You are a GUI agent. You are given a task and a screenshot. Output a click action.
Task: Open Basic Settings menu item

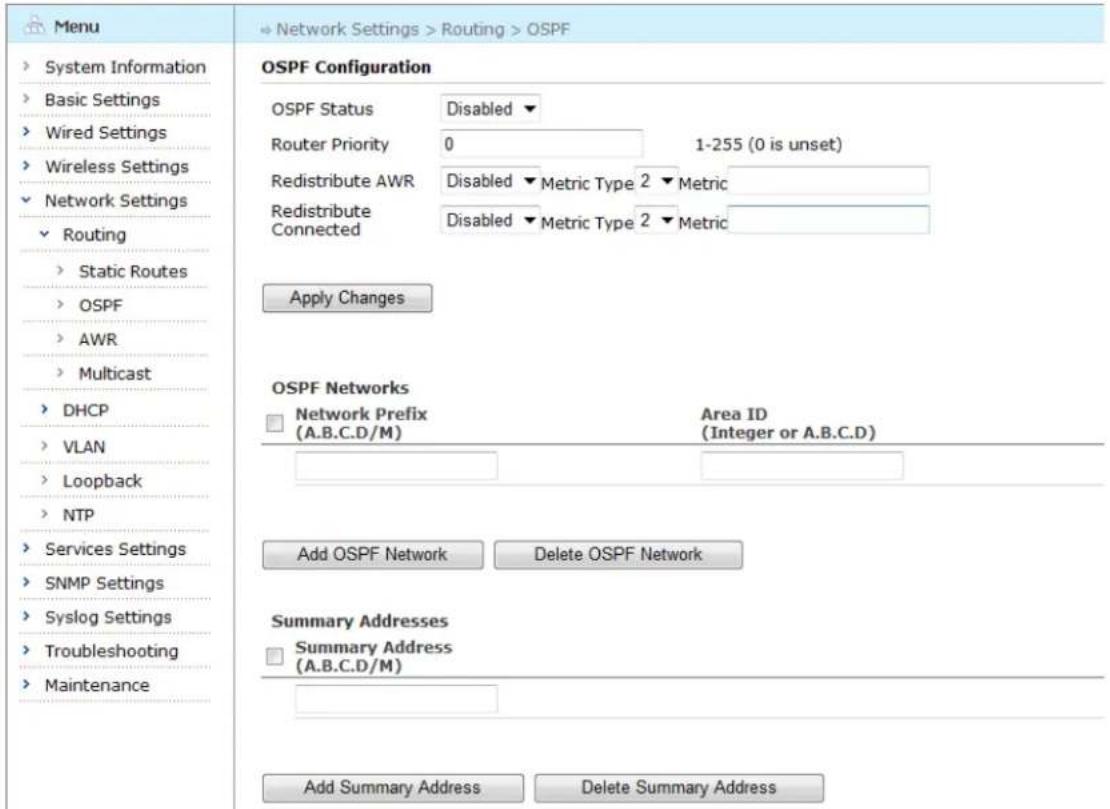[102, 100]
